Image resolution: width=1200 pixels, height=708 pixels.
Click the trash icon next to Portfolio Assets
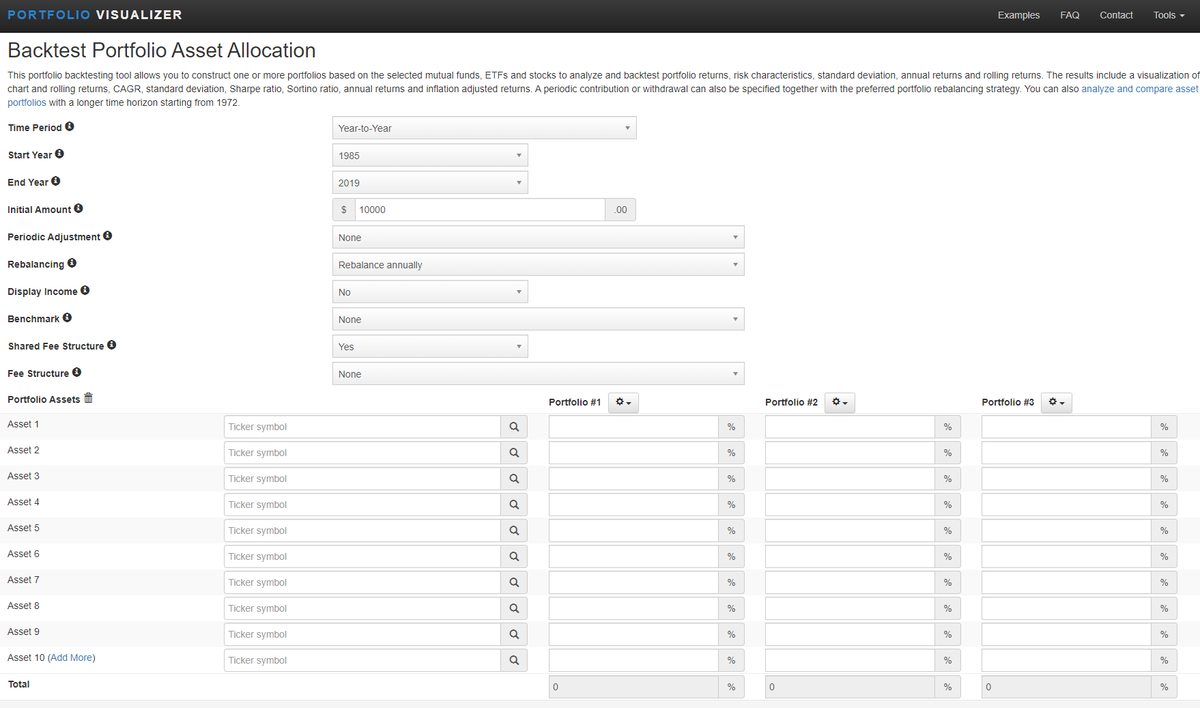click(88, 399)
